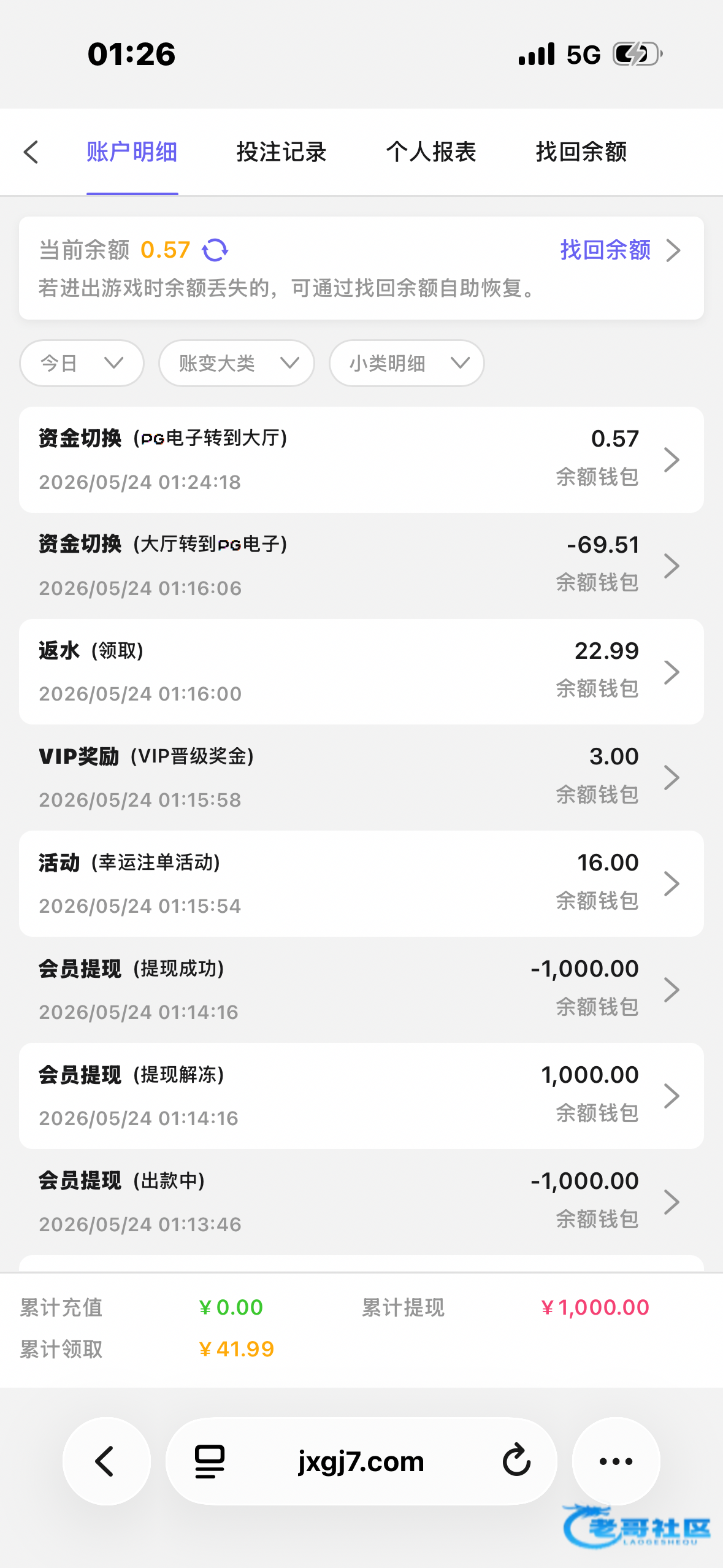Tap the arrow next to 找回余额 in the balance card
This screenshot has width=723, height=1568.
pos(674,250)
